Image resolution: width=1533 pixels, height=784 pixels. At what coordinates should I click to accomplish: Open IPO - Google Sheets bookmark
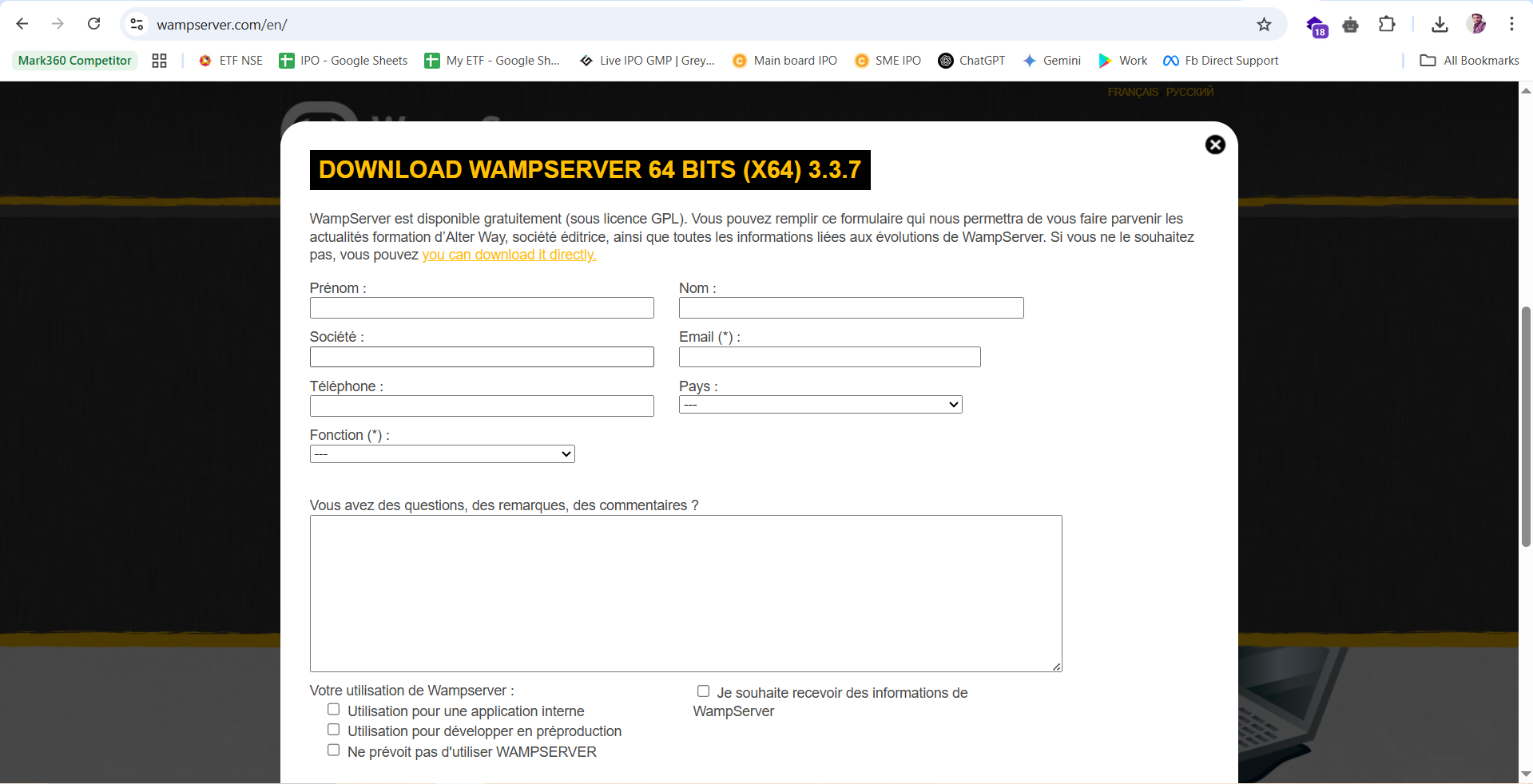(x=344, y=61)
